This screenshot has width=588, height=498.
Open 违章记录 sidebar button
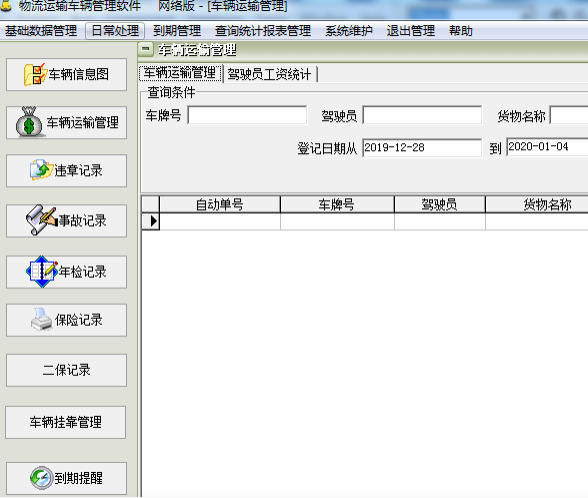coord(66,171)
